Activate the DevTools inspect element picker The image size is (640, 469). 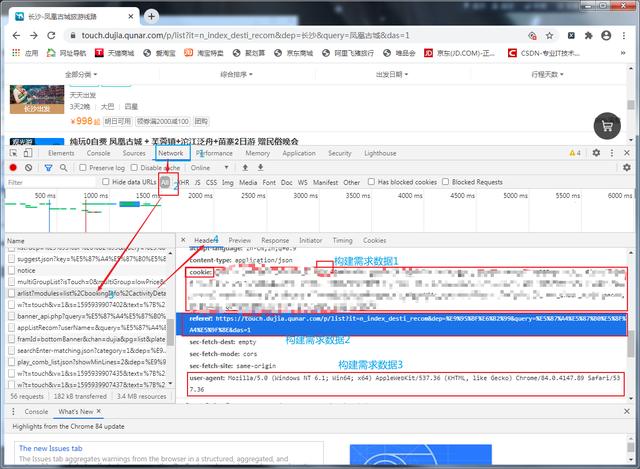(x=13, y=153)
